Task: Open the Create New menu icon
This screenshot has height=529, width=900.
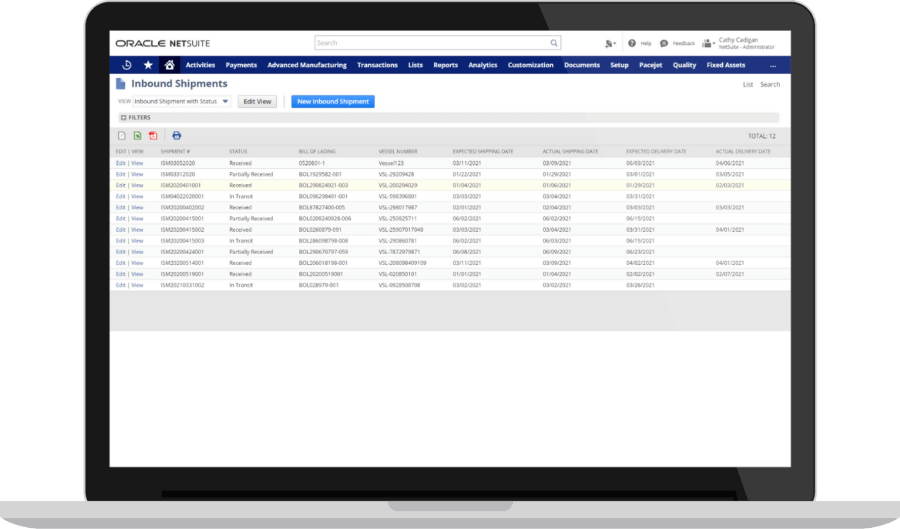Action: point(610,44)
